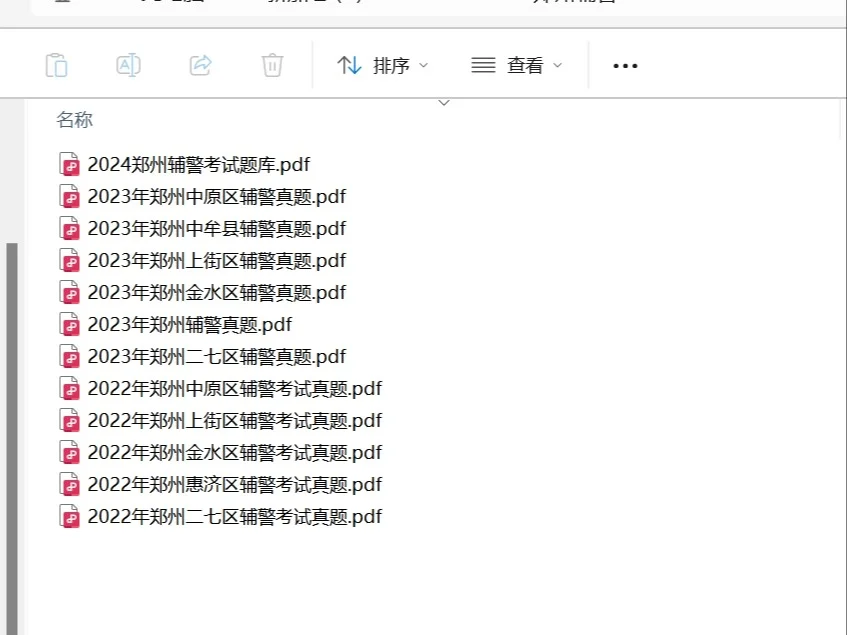847x635 pixels.
Task: Click PDF icon of 2023年郑州中原区辅警真题
Action: coord(70,196)
